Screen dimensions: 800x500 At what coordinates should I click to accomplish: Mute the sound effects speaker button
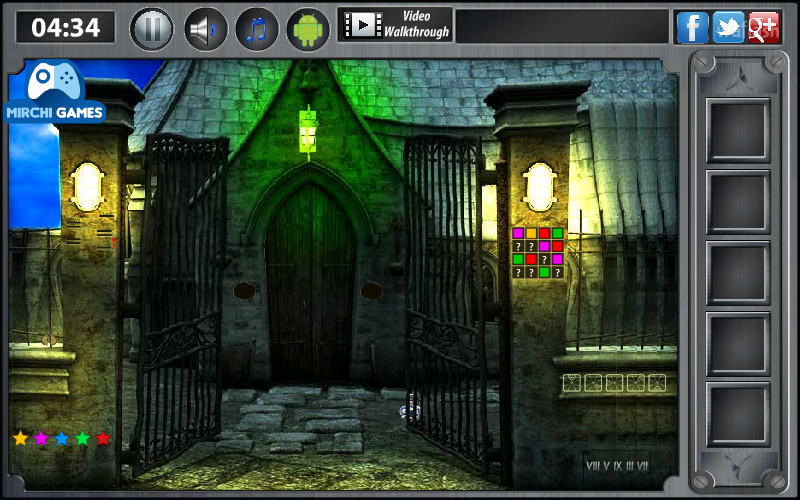pos(205,29)
